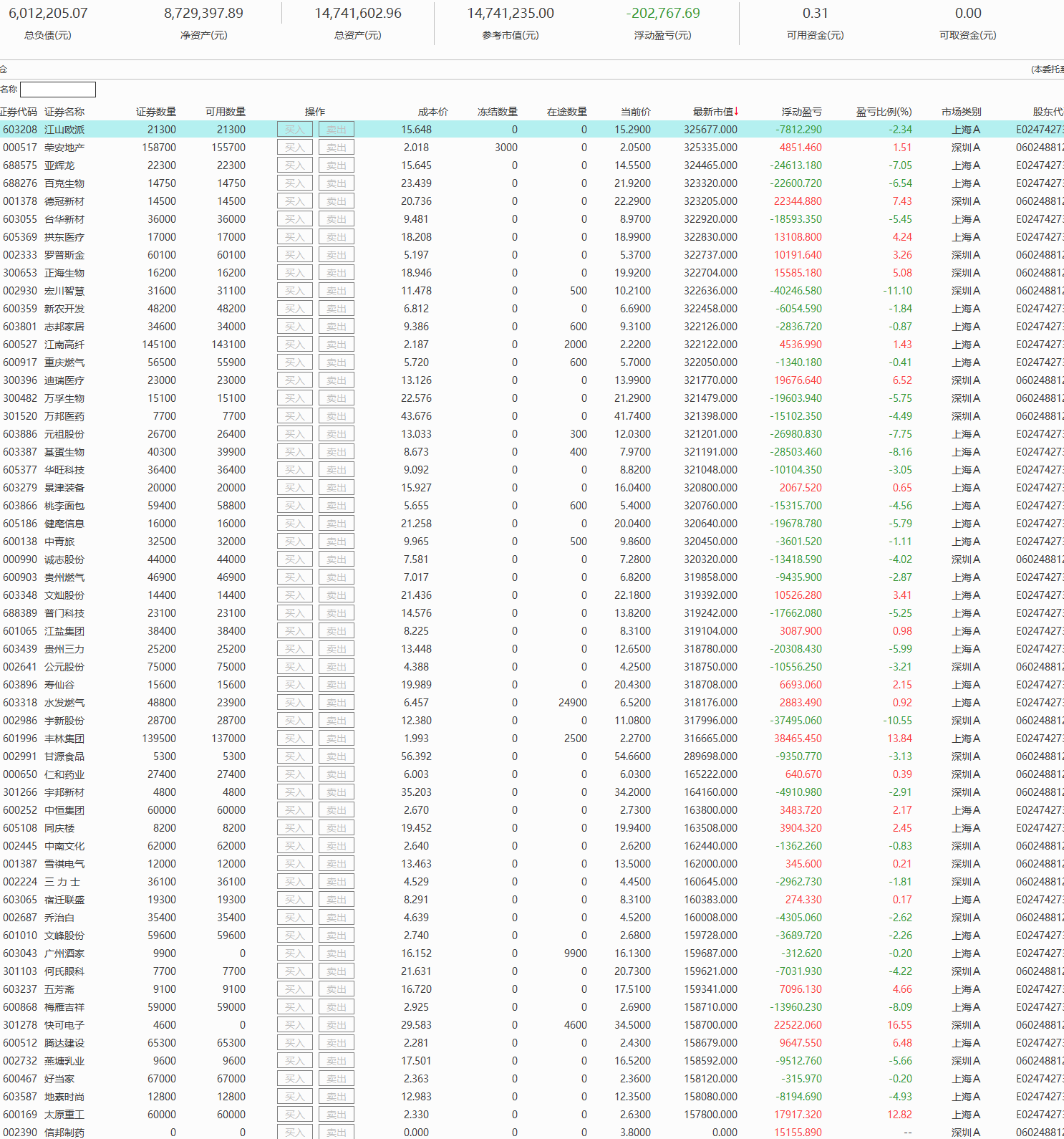Click the 证券代码 column header
The image size is (1064, 1139).
coord(19,112)
